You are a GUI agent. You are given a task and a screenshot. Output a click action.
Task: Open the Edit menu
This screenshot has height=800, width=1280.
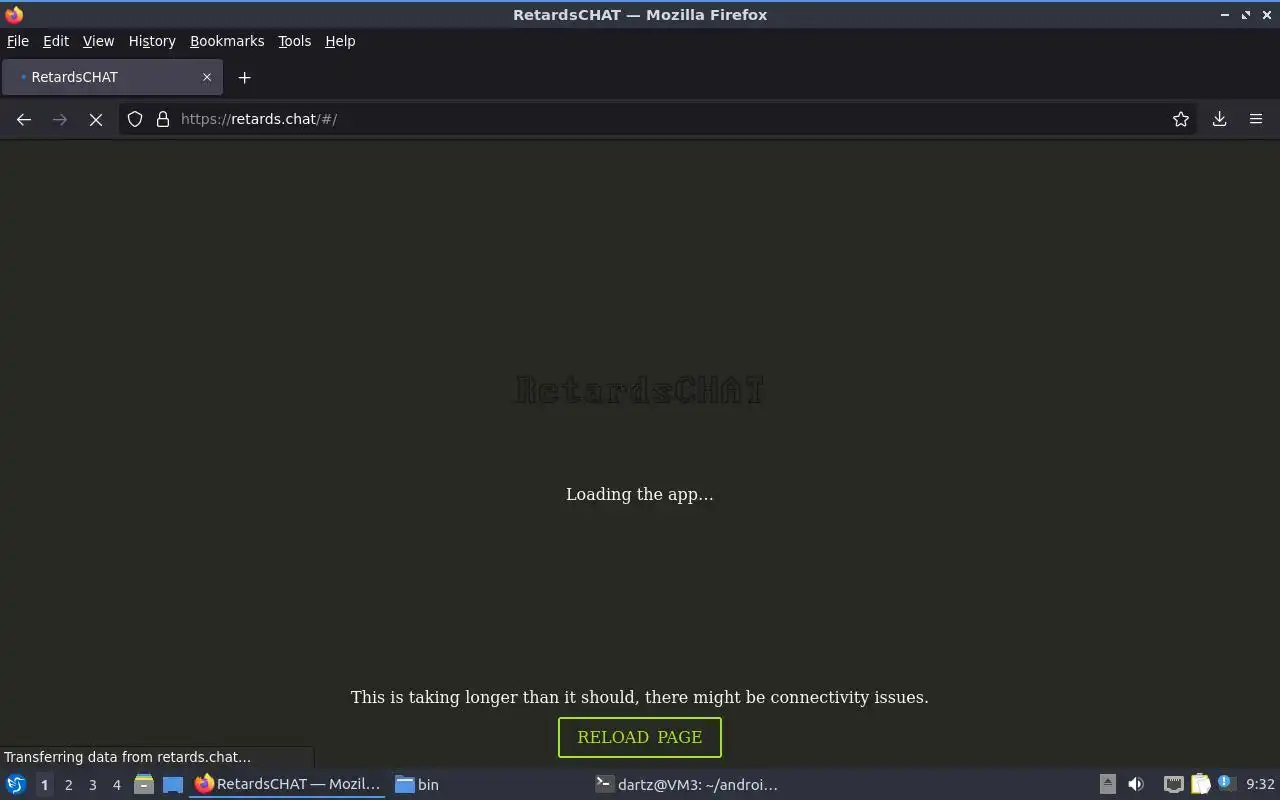[x=56, y=41]
